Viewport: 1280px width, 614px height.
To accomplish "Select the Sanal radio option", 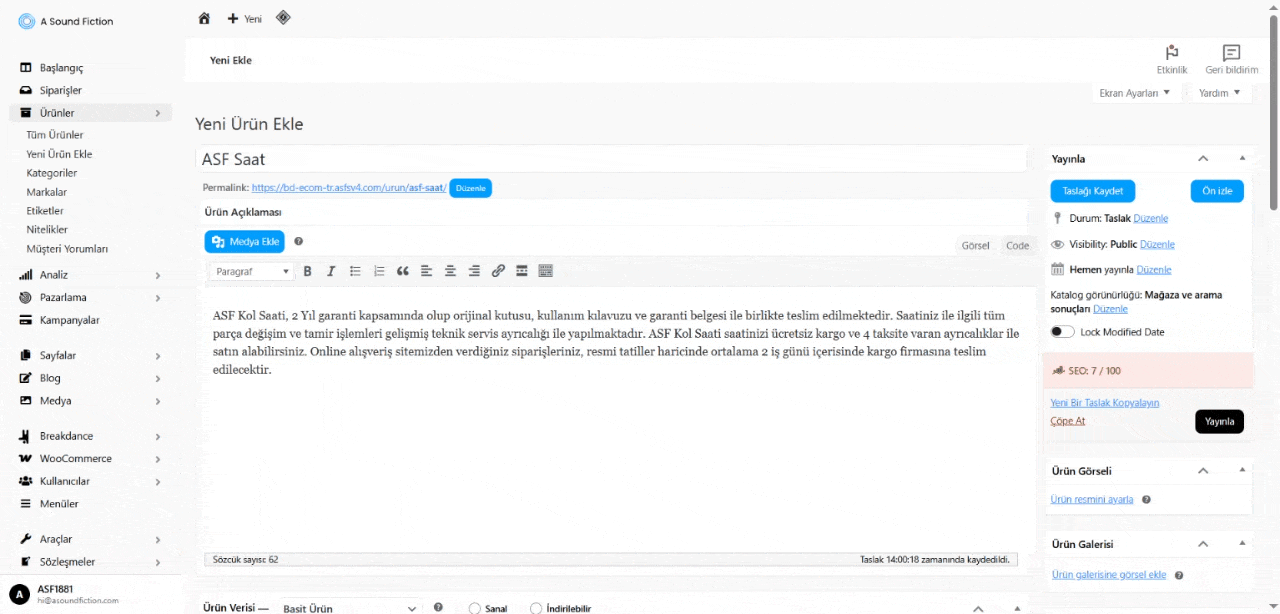I will point(475,608).
